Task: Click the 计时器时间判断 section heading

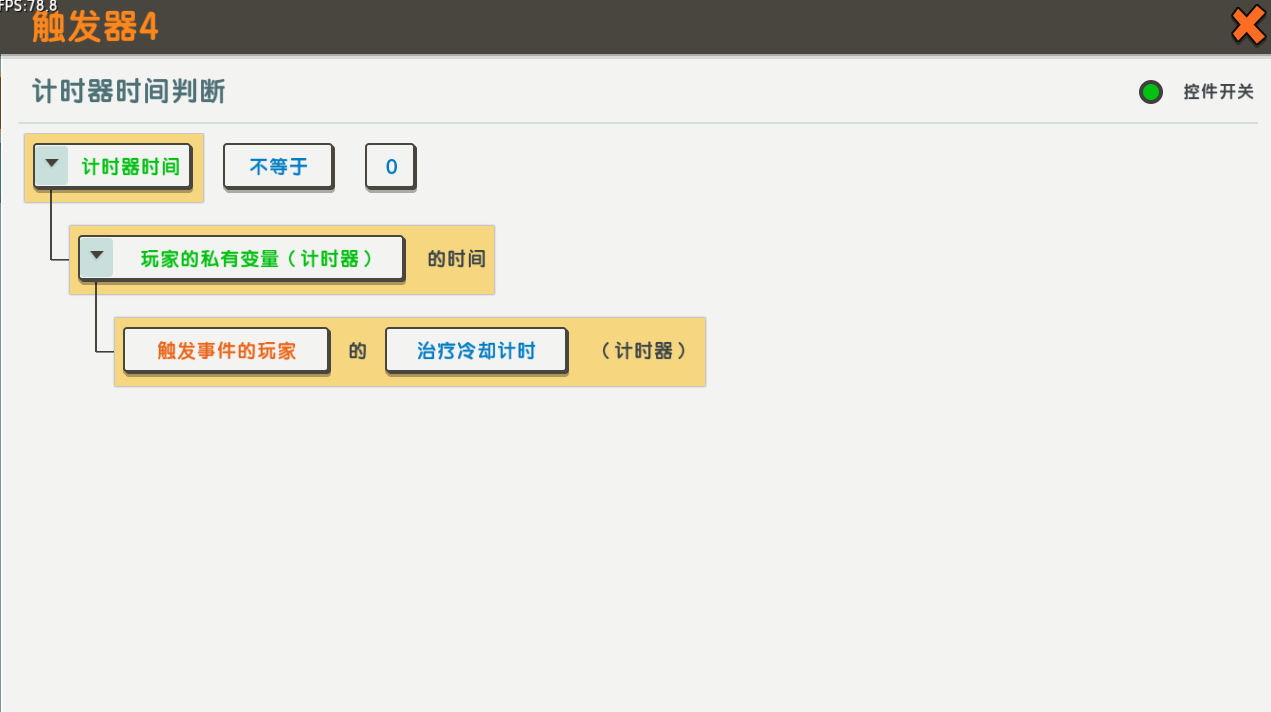Action: [x=129, y=92]
